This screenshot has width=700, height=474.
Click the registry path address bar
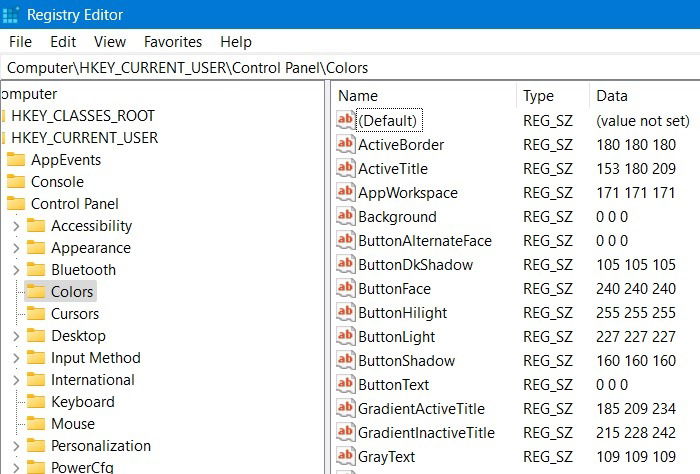[350, 68]
